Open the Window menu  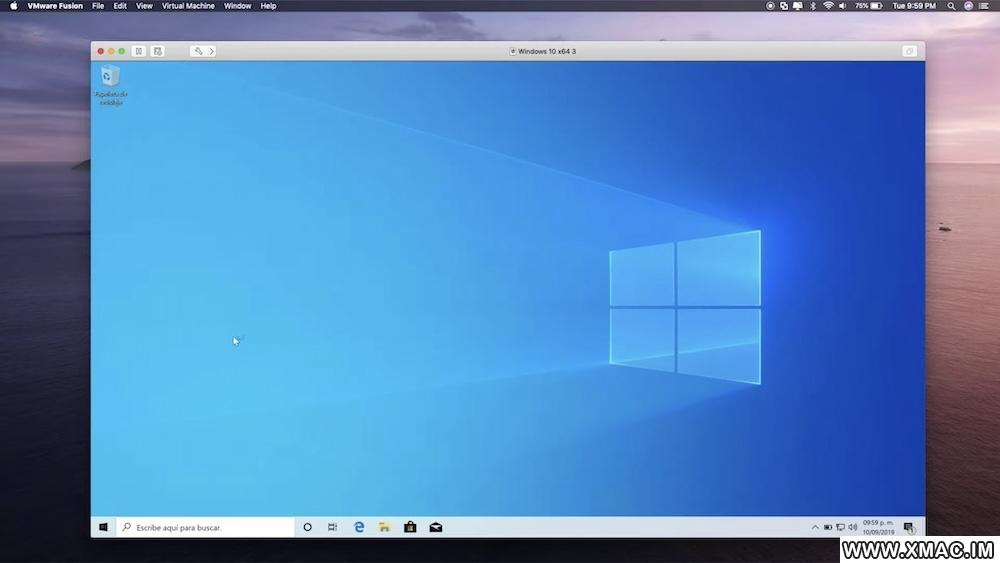click(x=237, y=6)
